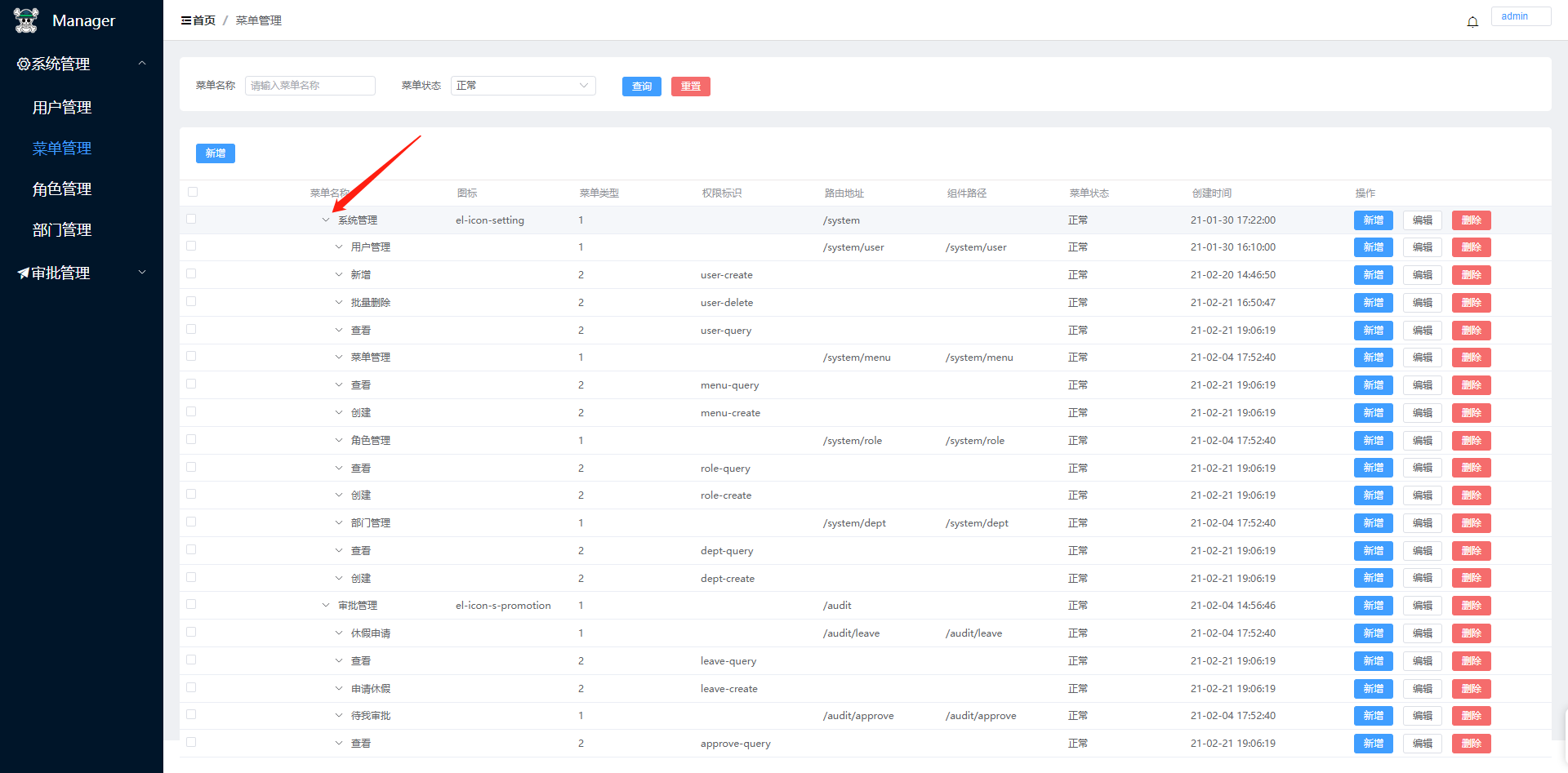The image size is (1568, 773).
Task: Click the gear icon beside 系统管理
Action: (24, 64)
